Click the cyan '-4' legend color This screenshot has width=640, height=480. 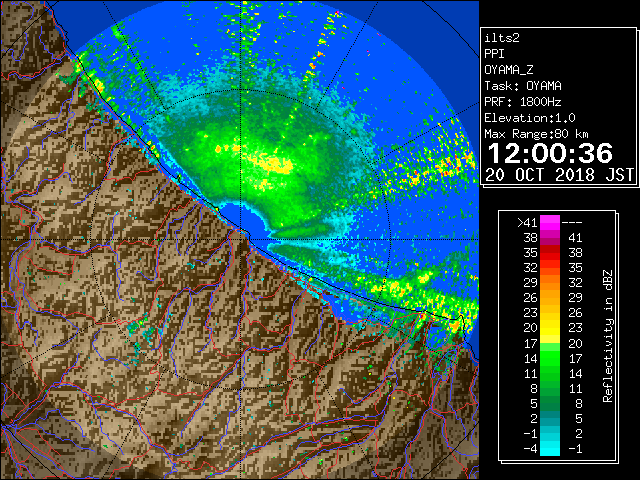pos(550,449)
